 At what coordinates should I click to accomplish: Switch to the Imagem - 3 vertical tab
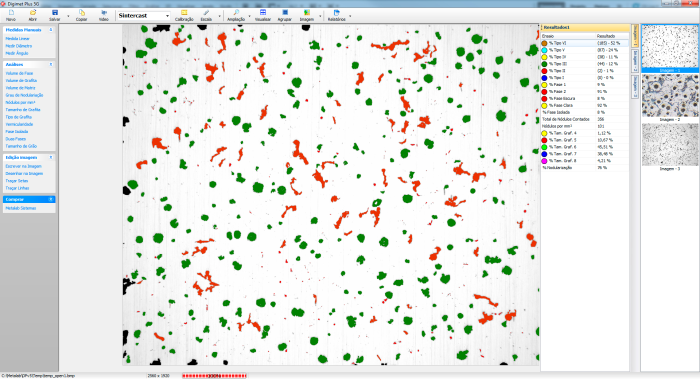tap(635, 86)
